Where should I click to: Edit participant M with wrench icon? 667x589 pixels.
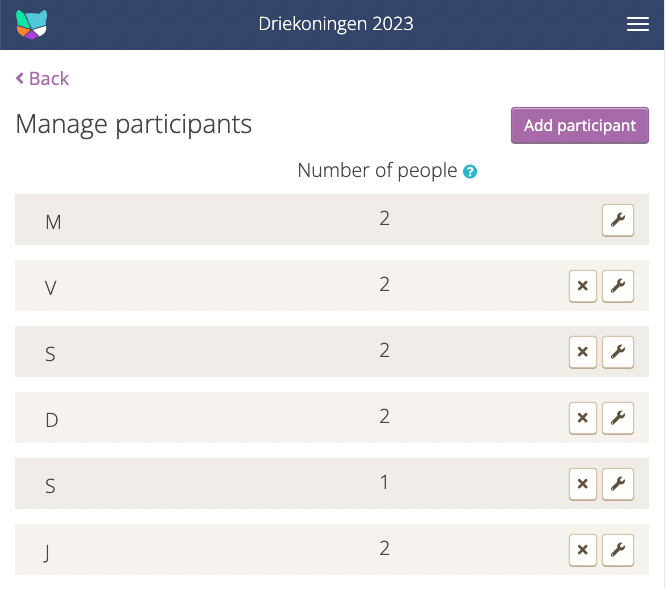click(x=618, y=220)
